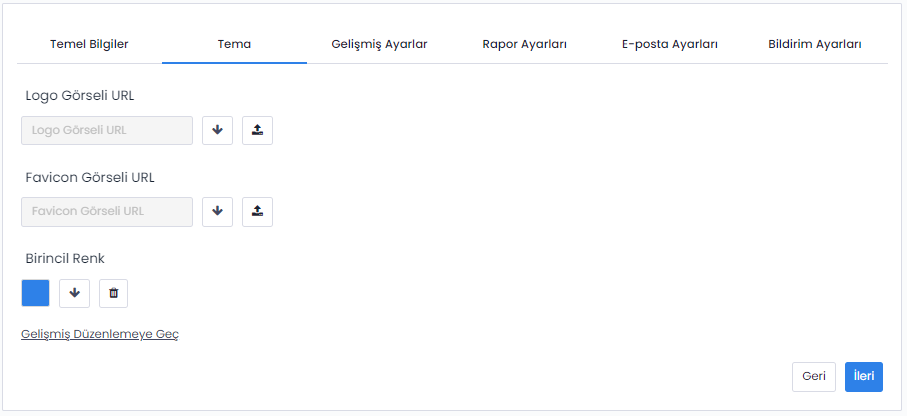Click the upload icon for Logo Görseli
907x416 pixels.
tap(257, 130)
